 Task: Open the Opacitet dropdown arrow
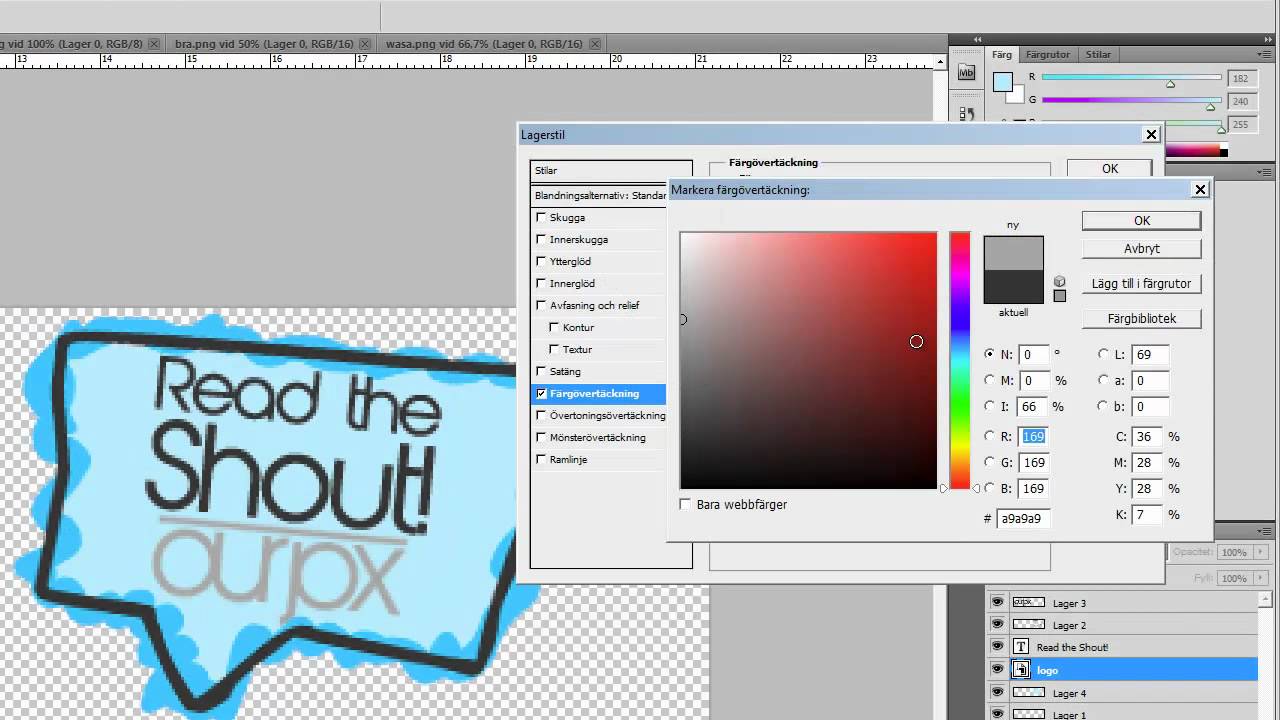(1261, 552)
